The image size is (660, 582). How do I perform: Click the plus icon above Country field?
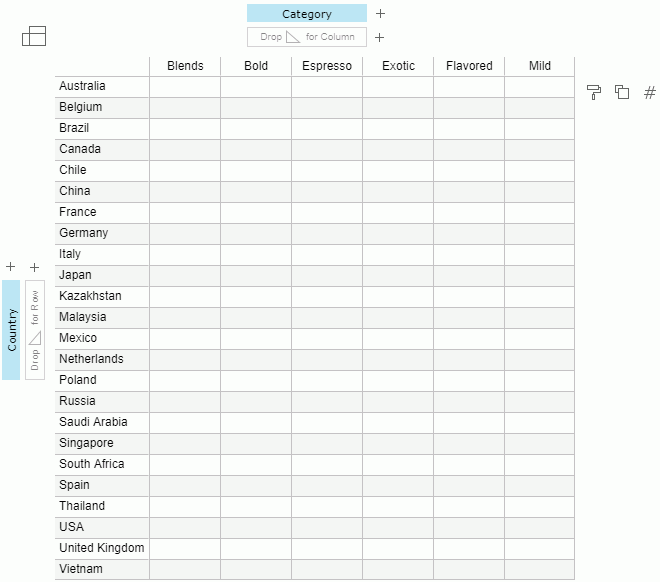(x=11, y=267)
